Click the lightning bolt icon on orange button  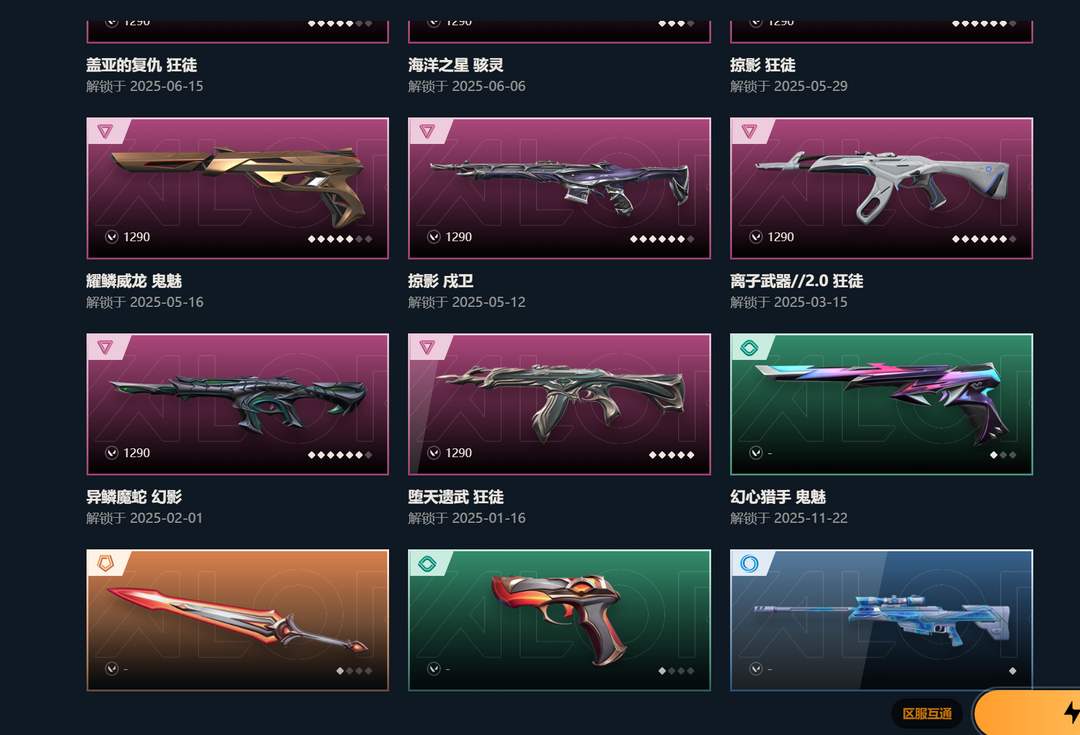pyautogui.click(x=1072, y=712)
